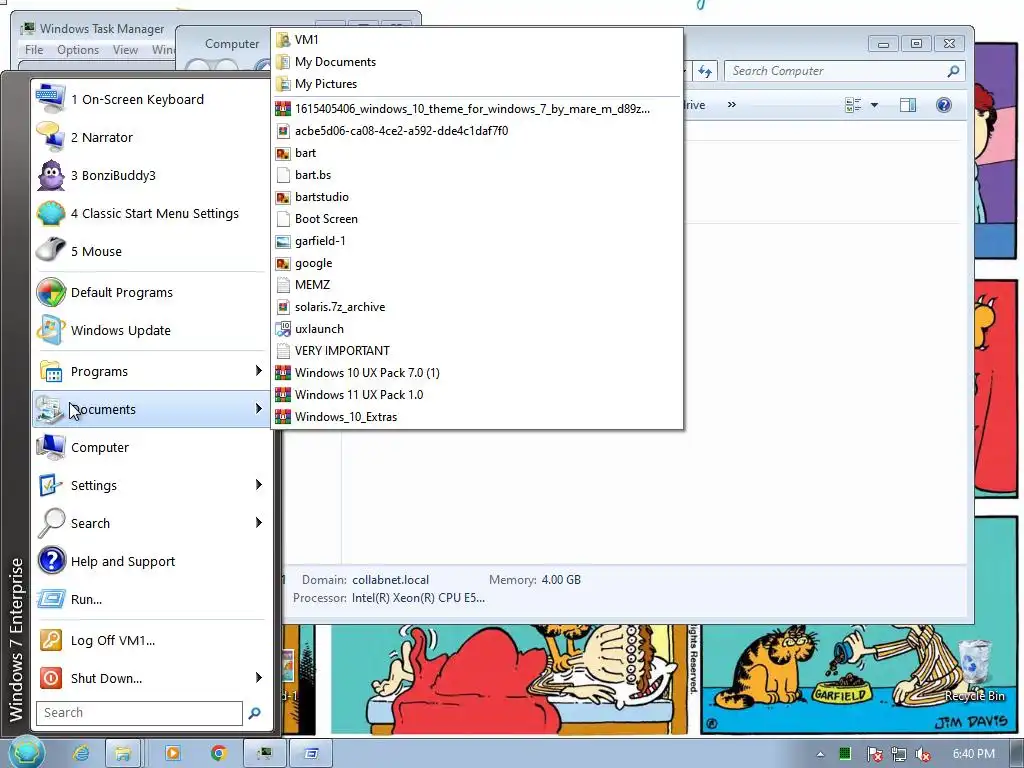Open Action Center flag icon
The width and height of the screenshot is (1024, 768).
874,754
